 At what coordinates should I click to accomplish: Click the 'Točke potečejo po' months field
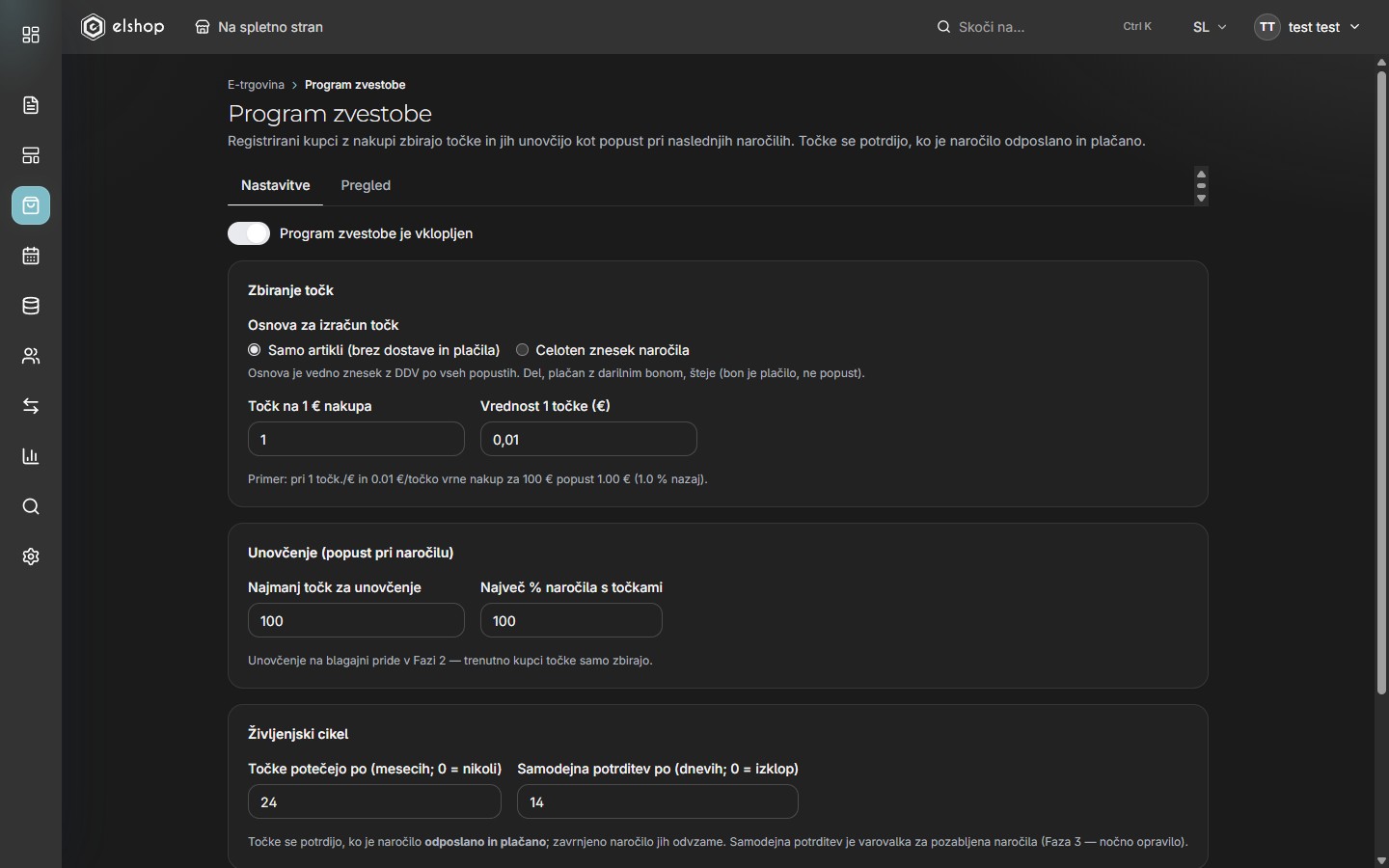coord(374,801)
